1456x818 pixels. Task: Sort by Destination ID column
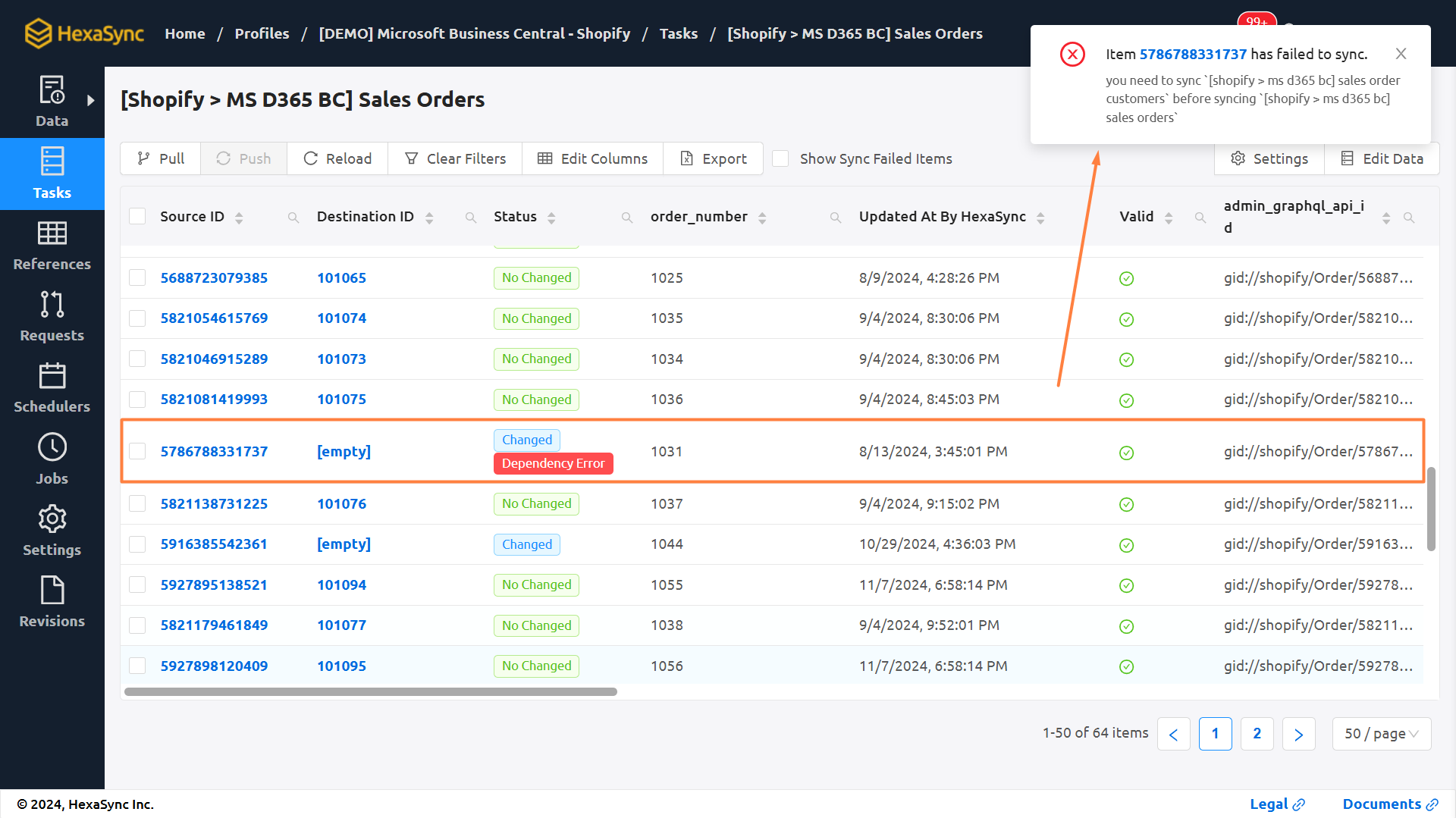[429, 218]
